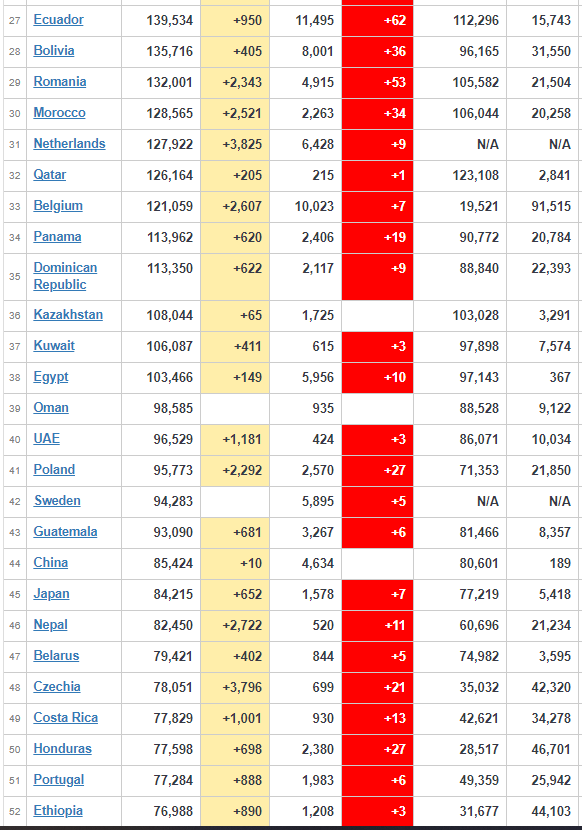The image size is (582, 830).
Task: Click Belgium's total cases cell 121,059
Action: (161, 206)
